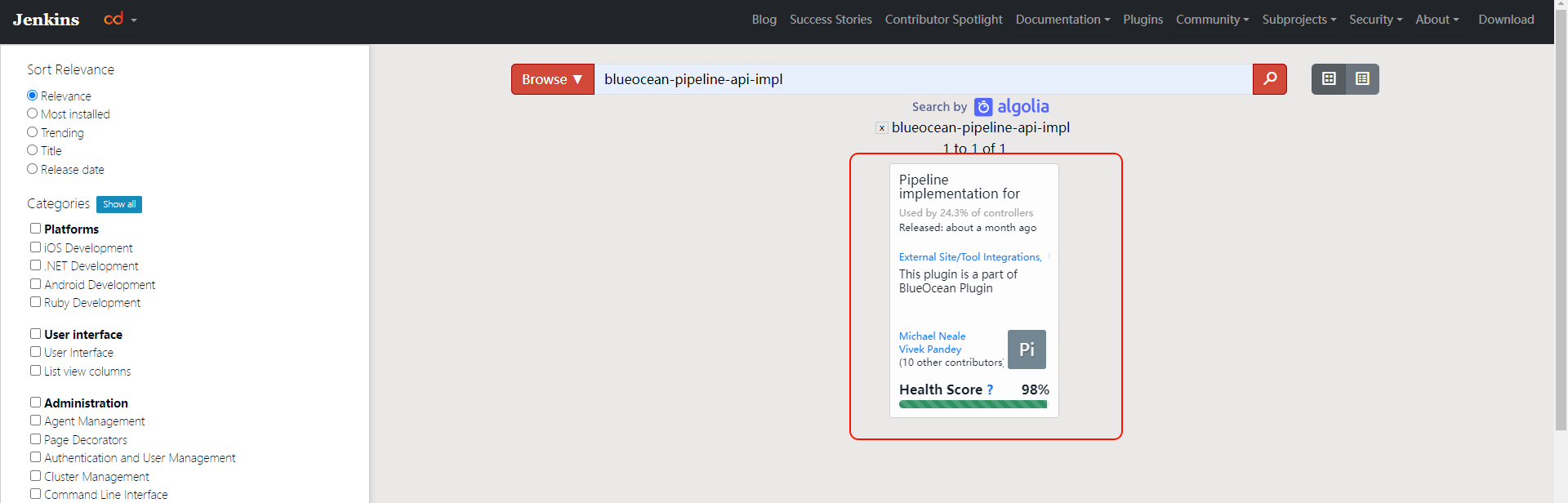Remove the blueocean-pipeline-api-impl filter tag
Image resolution: width=1568 pixels, height=503 pixels.
pos(882,128)
